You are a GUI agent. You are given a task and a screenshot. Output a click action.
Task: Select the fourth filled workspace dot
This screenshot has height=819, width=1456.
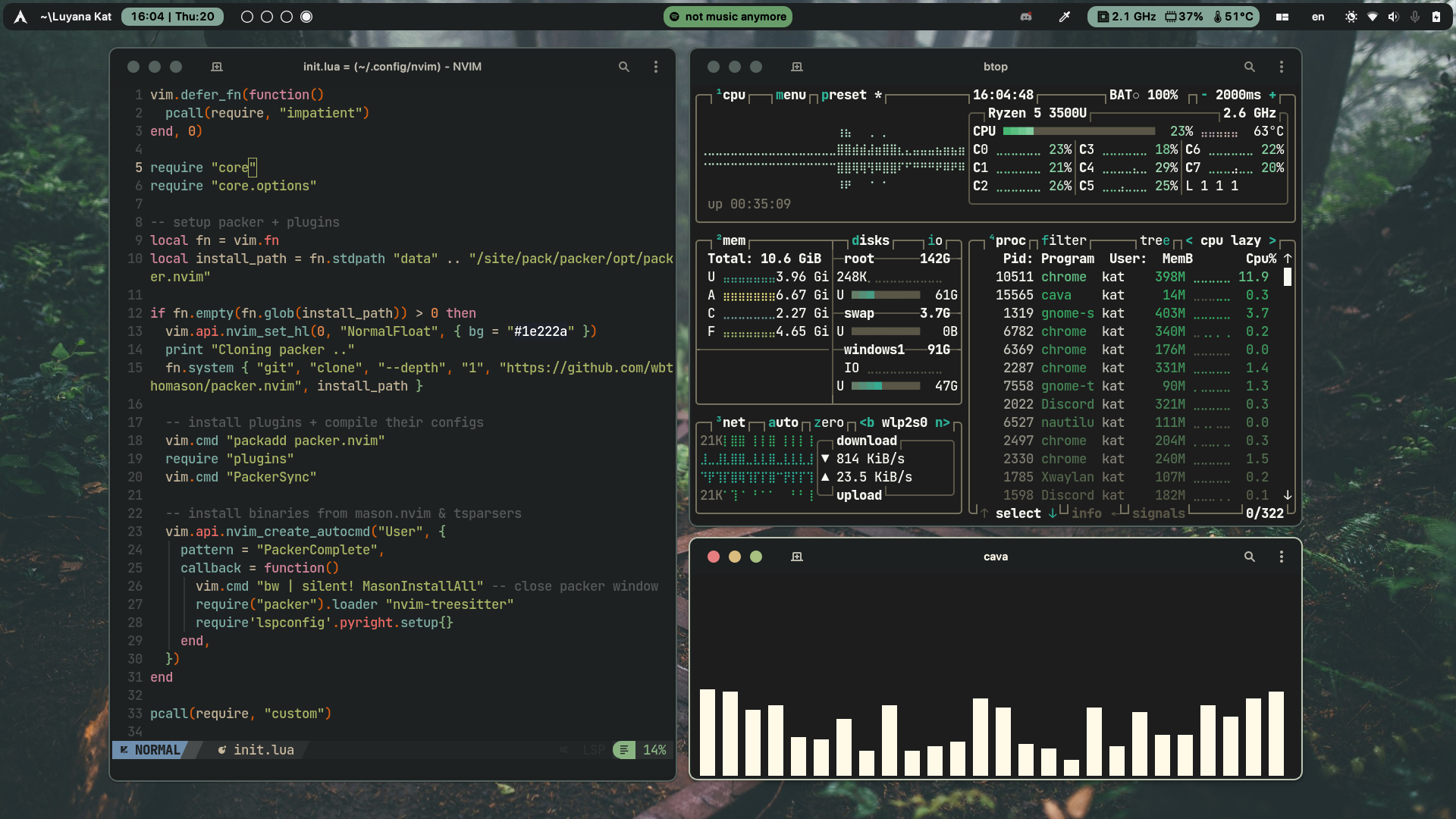pos(306,17)
